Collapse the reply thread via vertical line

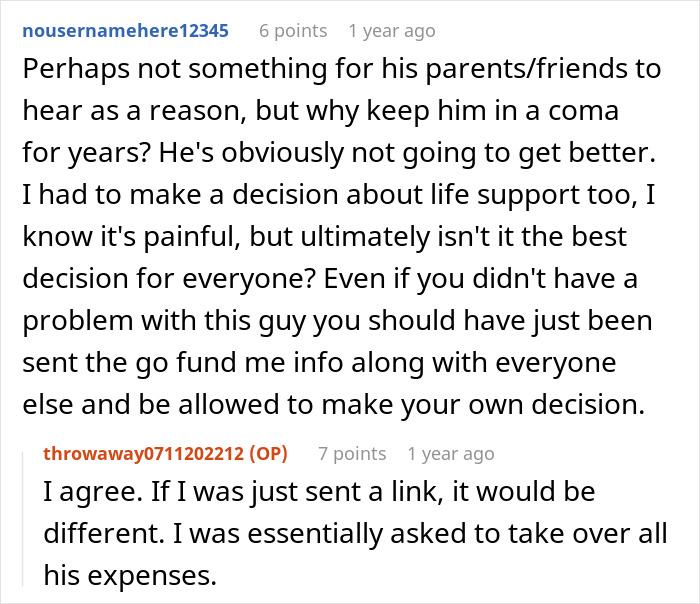tap(23, 519)
